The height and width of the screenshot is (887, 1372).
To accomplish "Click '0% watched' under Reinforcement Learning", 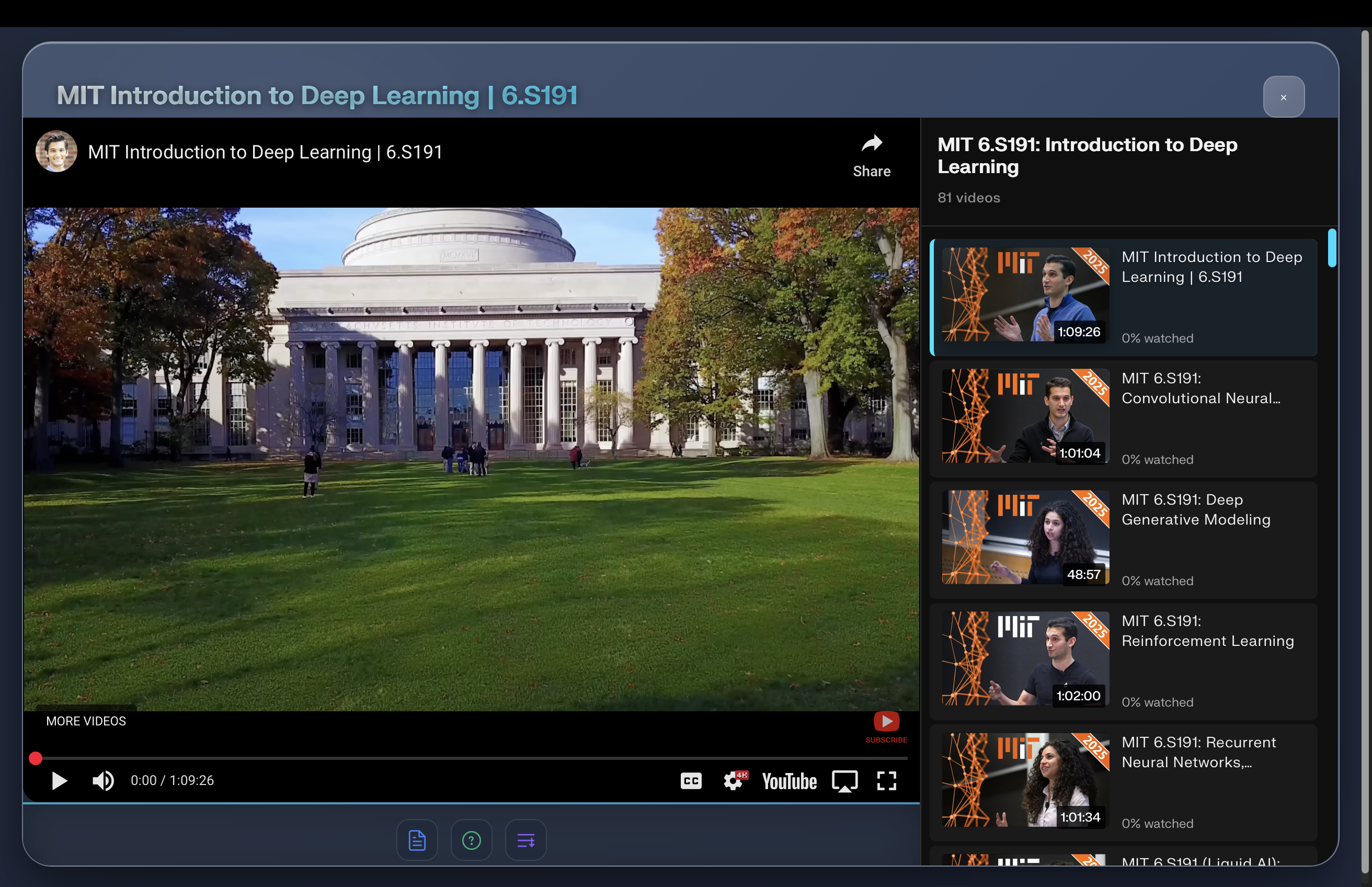I will [1157, 702].
